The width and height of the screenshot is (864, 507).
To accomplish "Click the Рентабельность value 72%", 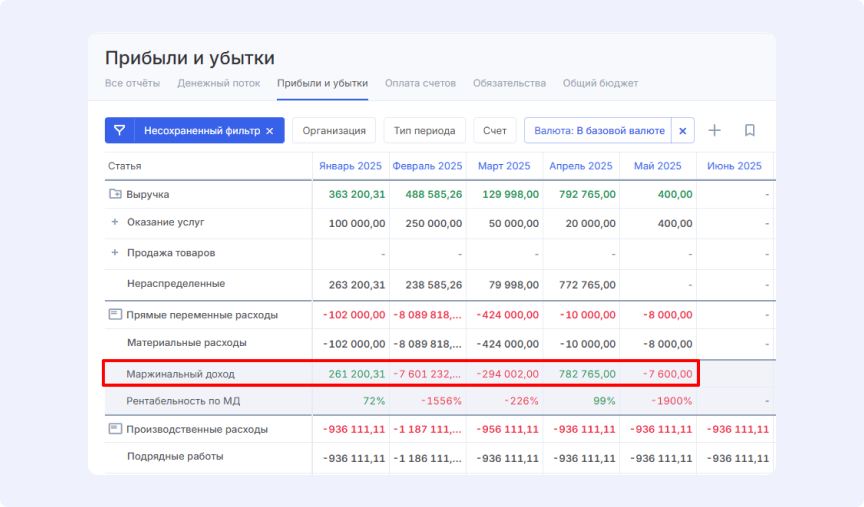I will coord(374,401).
